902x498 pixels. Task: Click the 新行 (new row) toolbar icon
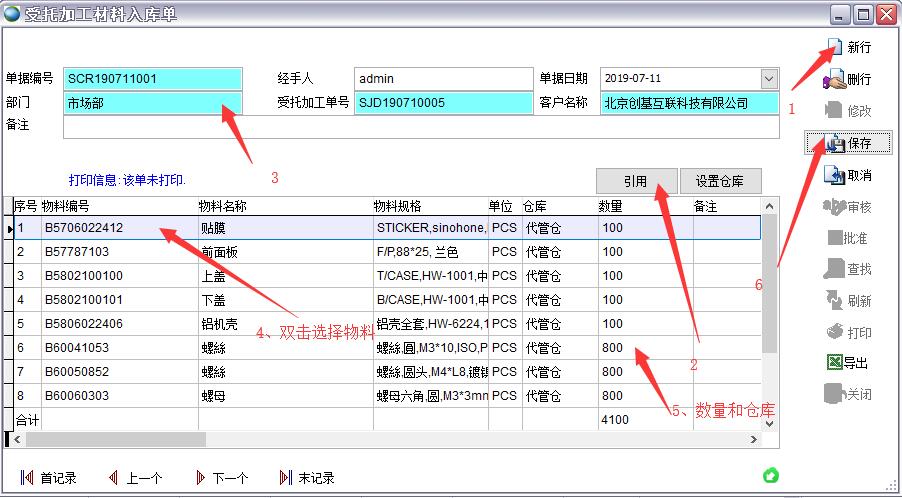[833, 47]
